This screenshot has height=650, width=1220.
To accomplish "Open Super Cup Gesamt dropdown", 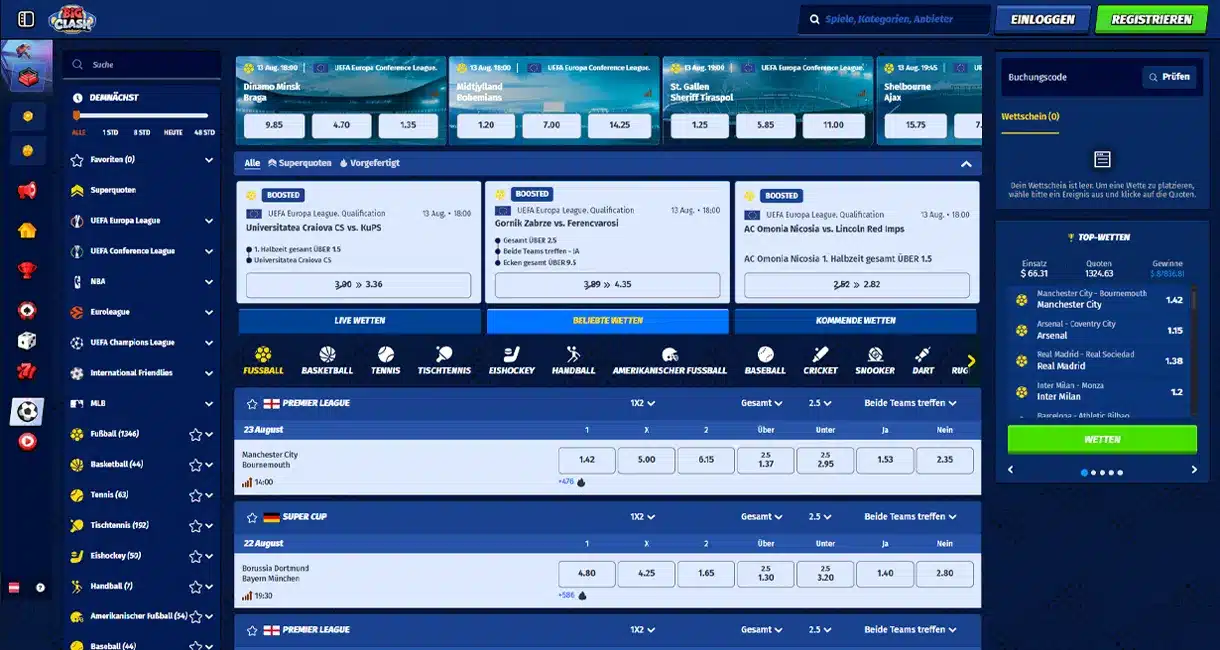I will click(762, 517).
